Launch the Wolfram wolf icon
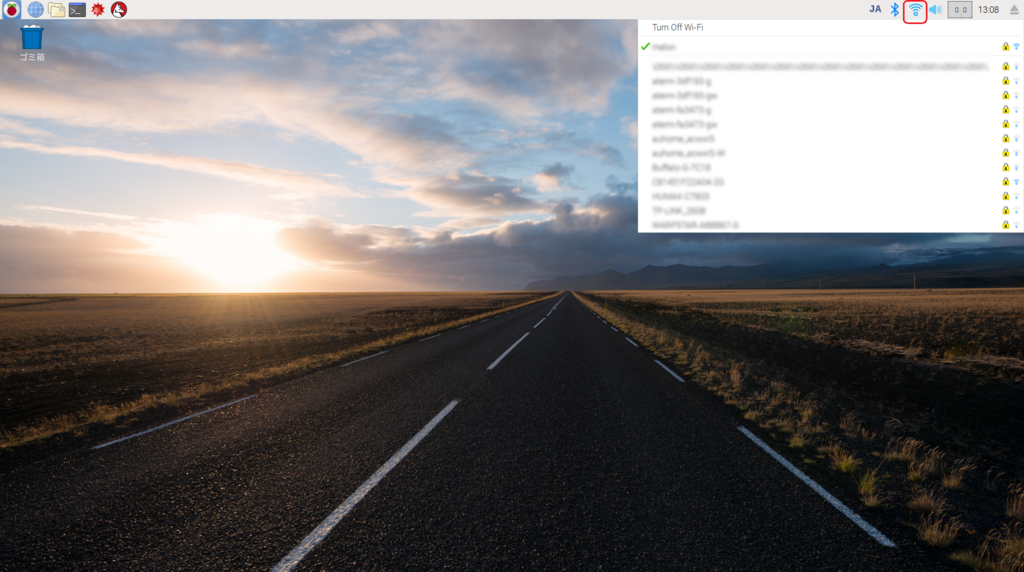 coord(119,9)
